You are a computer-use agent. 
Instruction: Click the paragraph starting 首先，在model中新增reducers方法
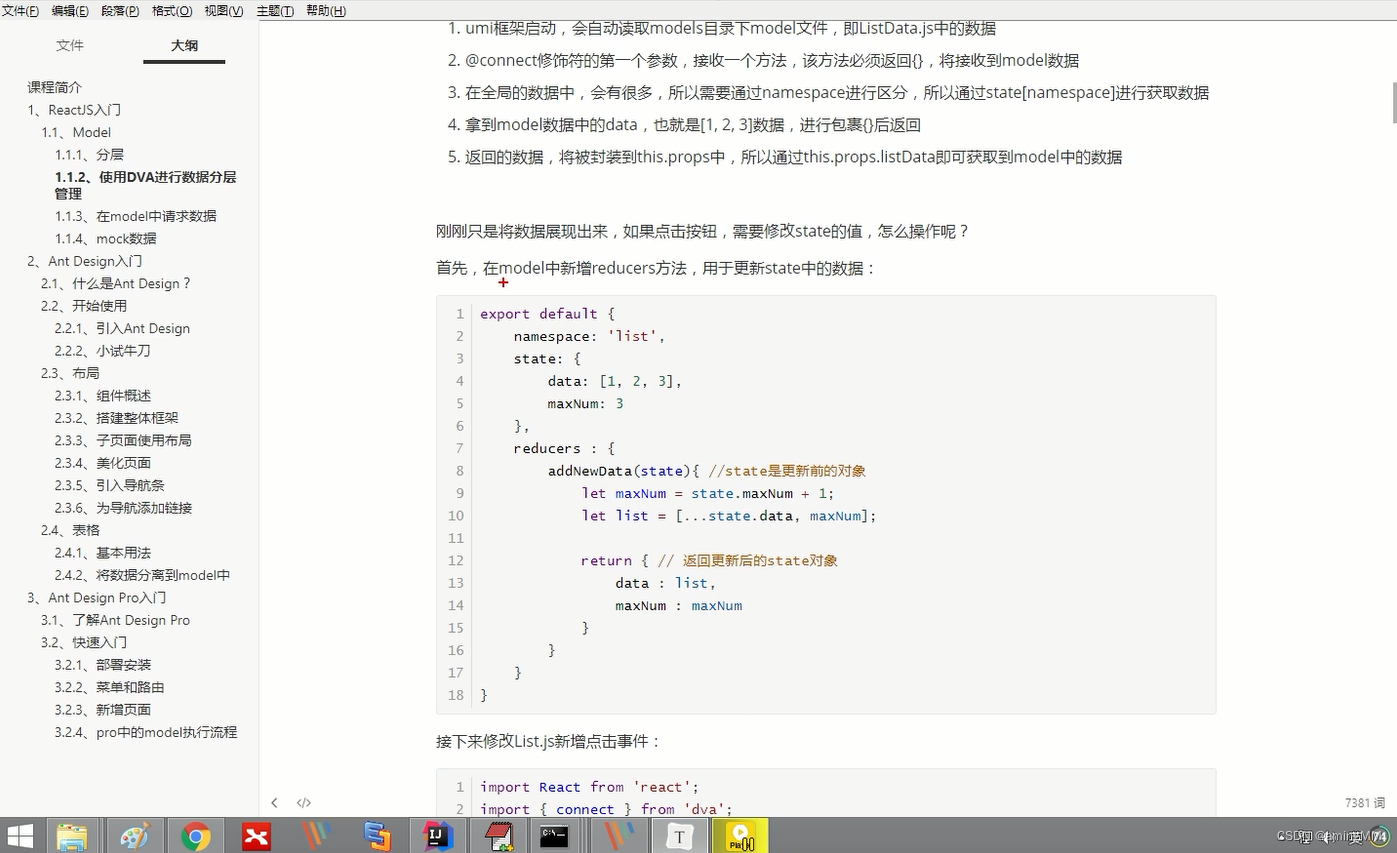click(x=656, y=269)
